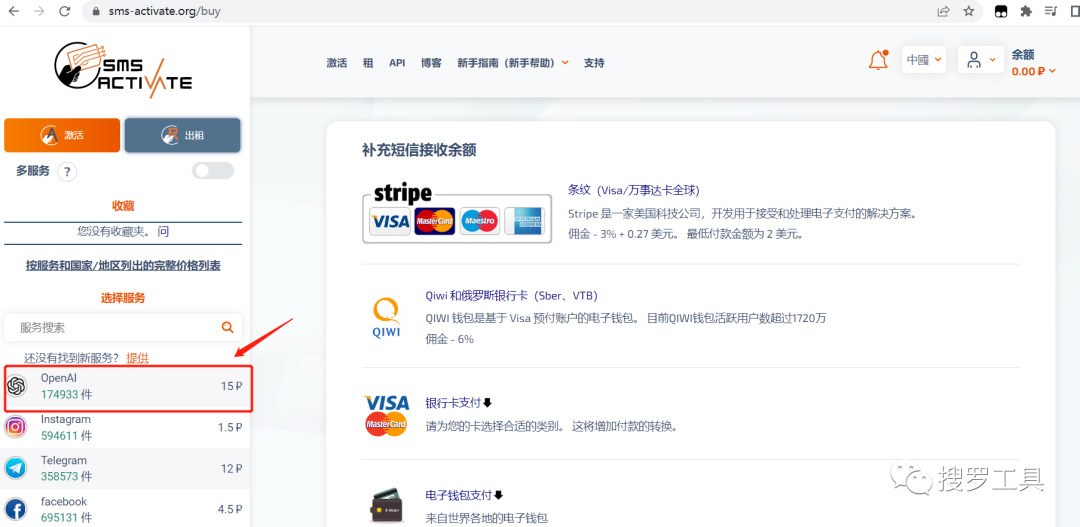
Task: Click the padlock icon in address bar
Action: 96,12
